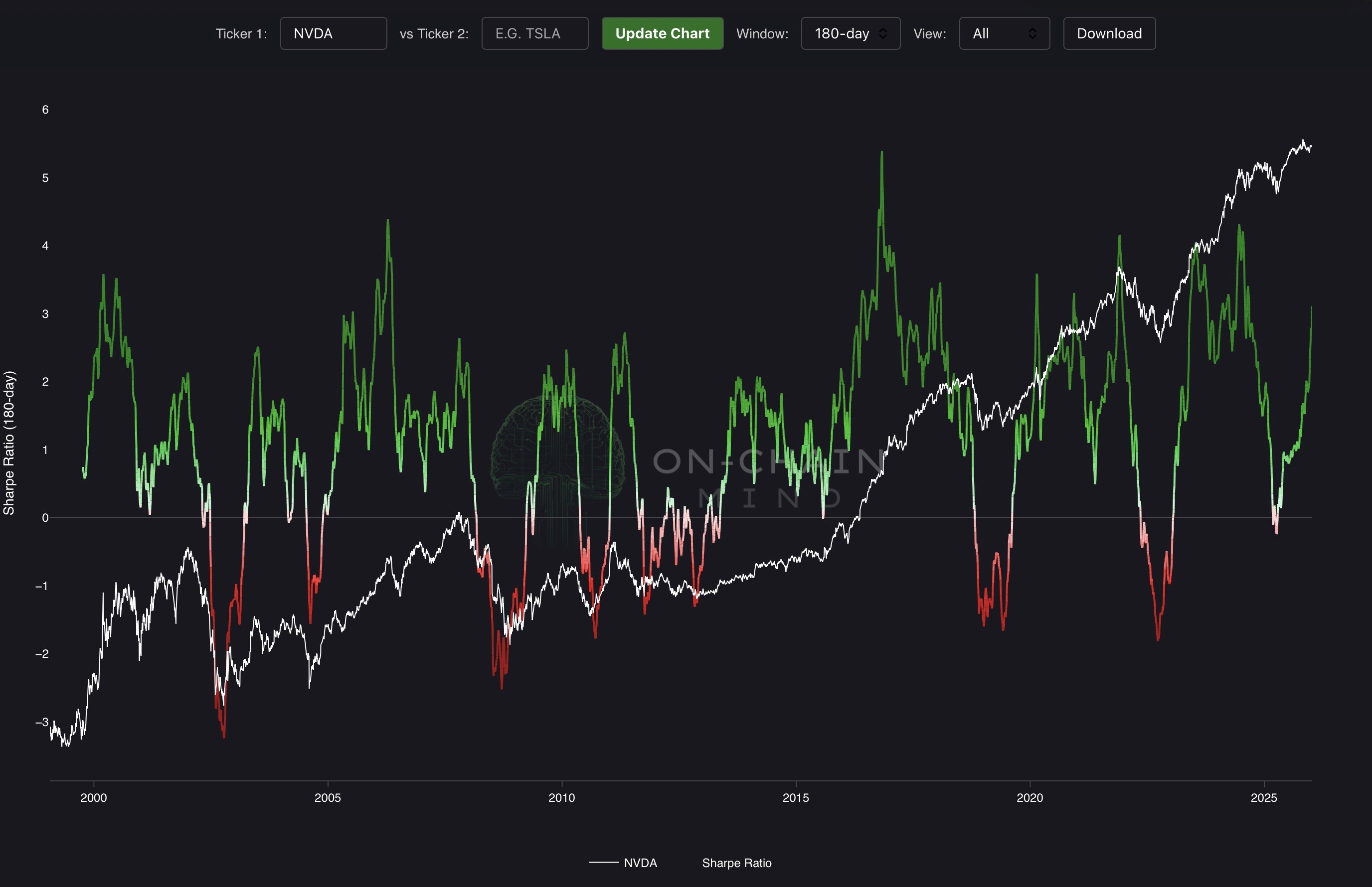
Task: Click the 2020 x-axis tick label
Action: pyautogui.click(x=1029, y=798)
